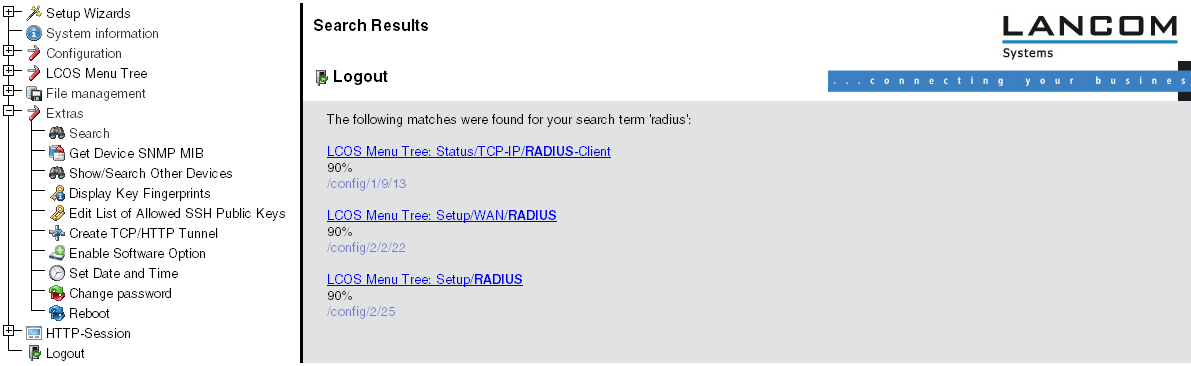
Task: Expand the Configuration tree node
Action: tap(8, 51)
